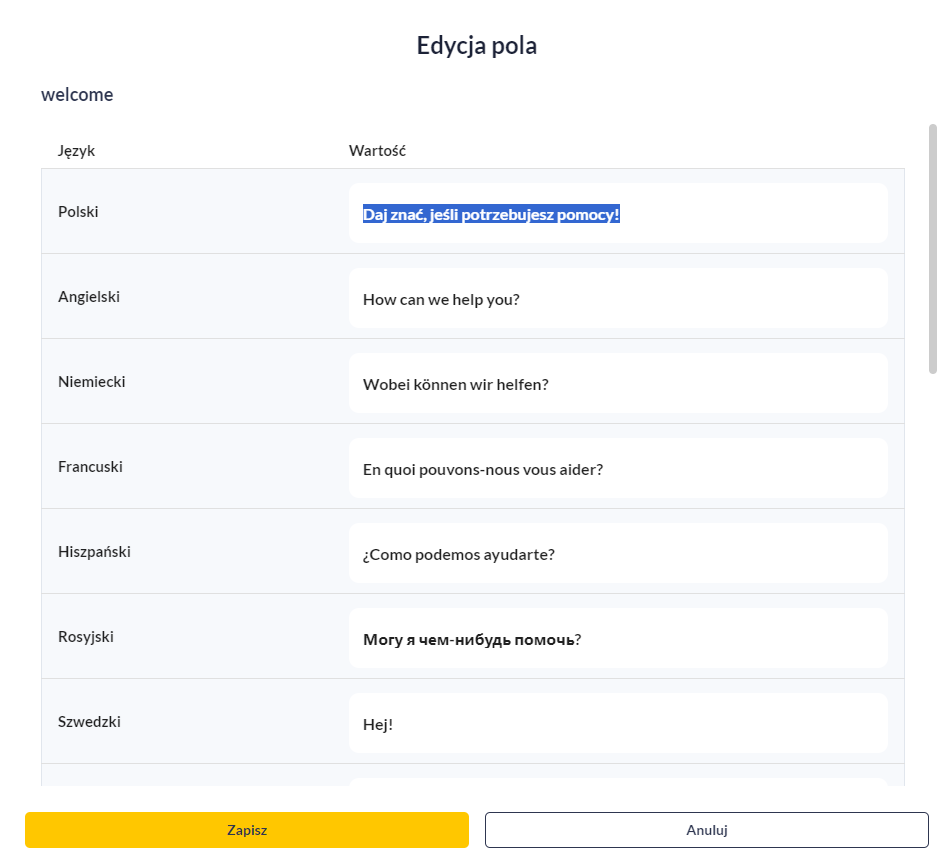Click the Wartość column header
Image resolution: width=948 pixels, height=866 pixels.
pyautogui.click(x=377, y=151)
